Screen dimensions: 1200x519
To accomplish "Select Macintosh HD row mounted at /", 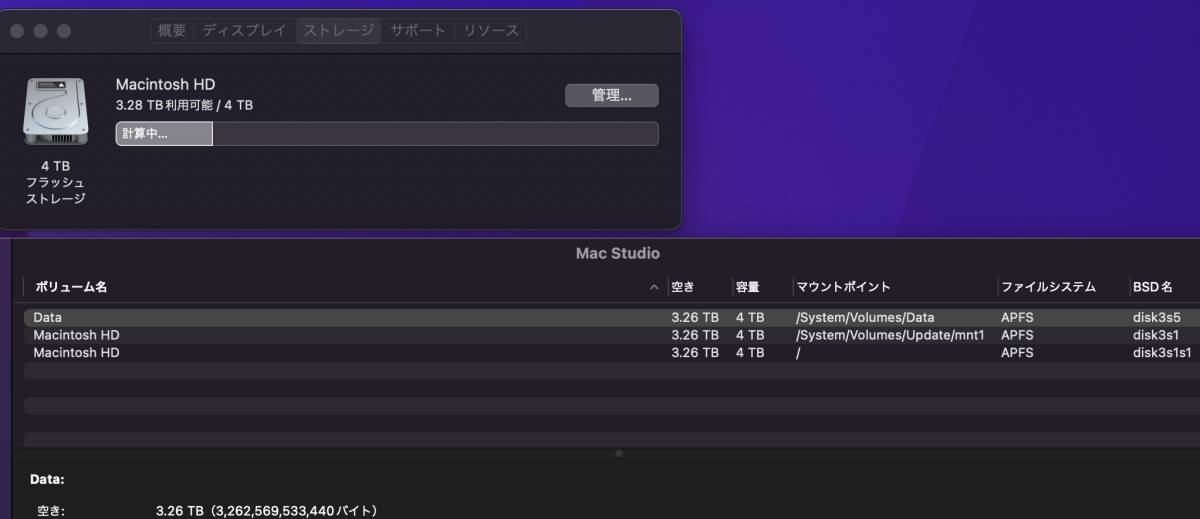I will 612,353.
